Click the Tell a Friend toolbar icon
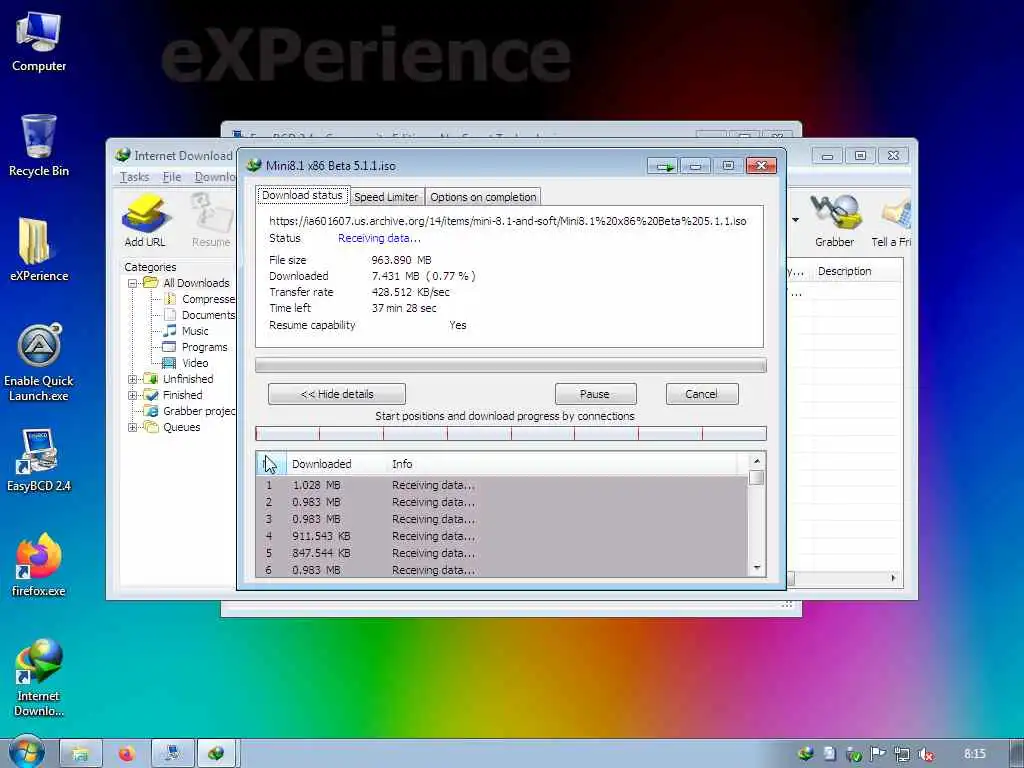 coord(891,221)
